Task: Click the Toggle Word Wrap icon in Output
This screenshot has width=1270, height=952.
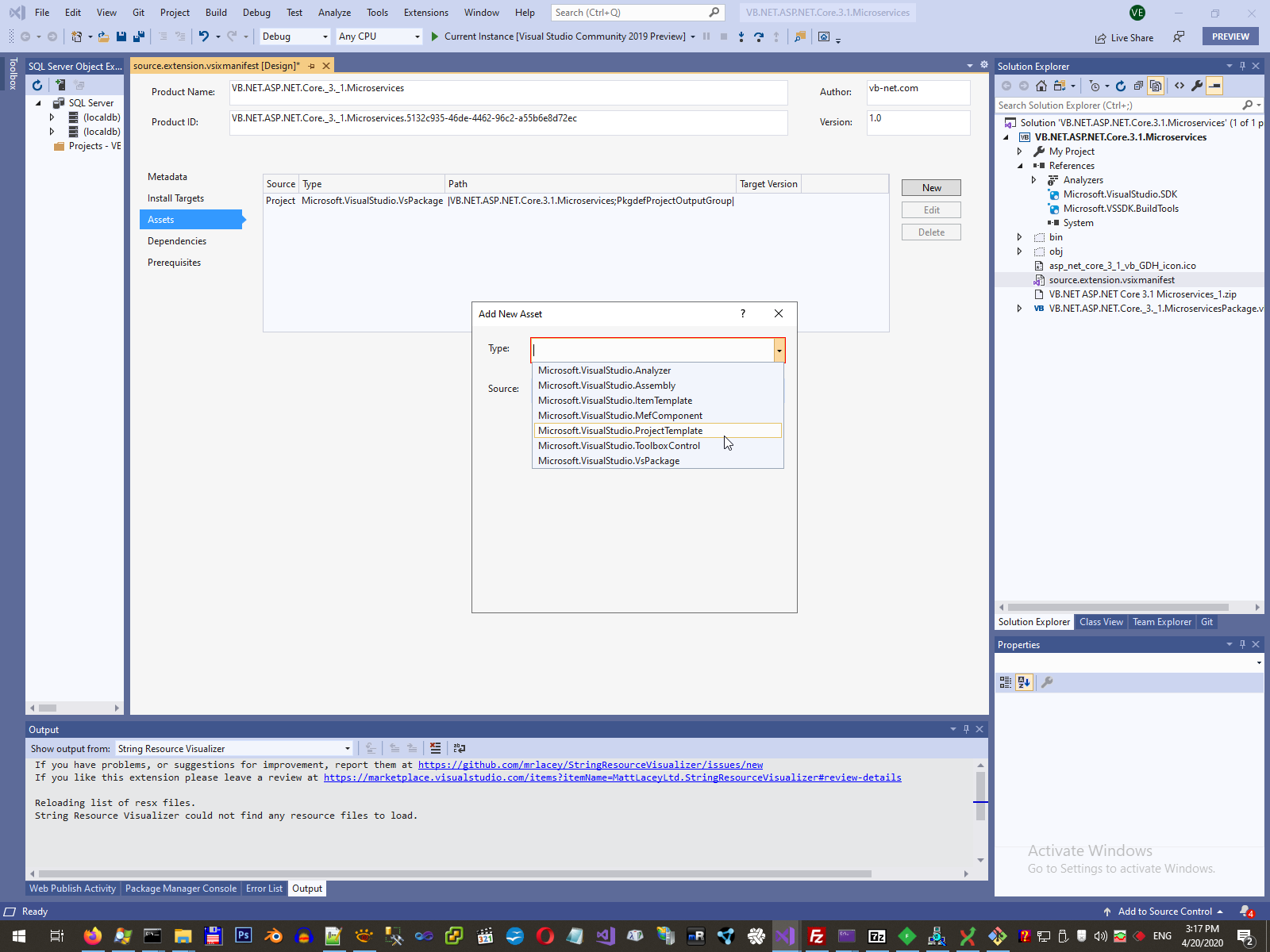Action: click(x=460, y=748)
